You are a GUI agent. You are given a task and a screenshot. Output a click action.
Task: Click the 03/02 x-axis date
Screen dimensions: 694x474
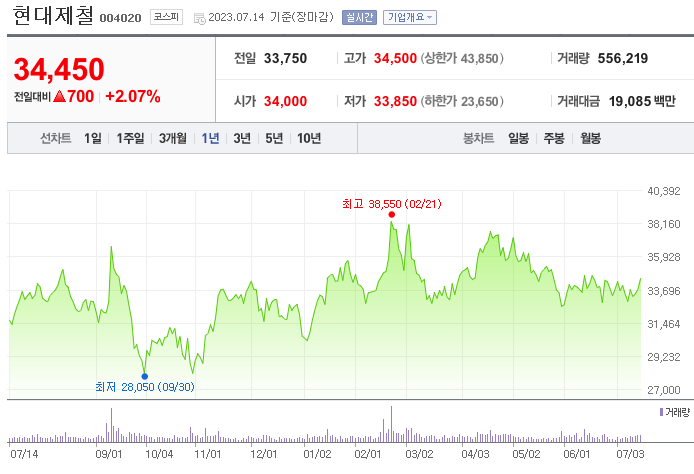point(419,454)
